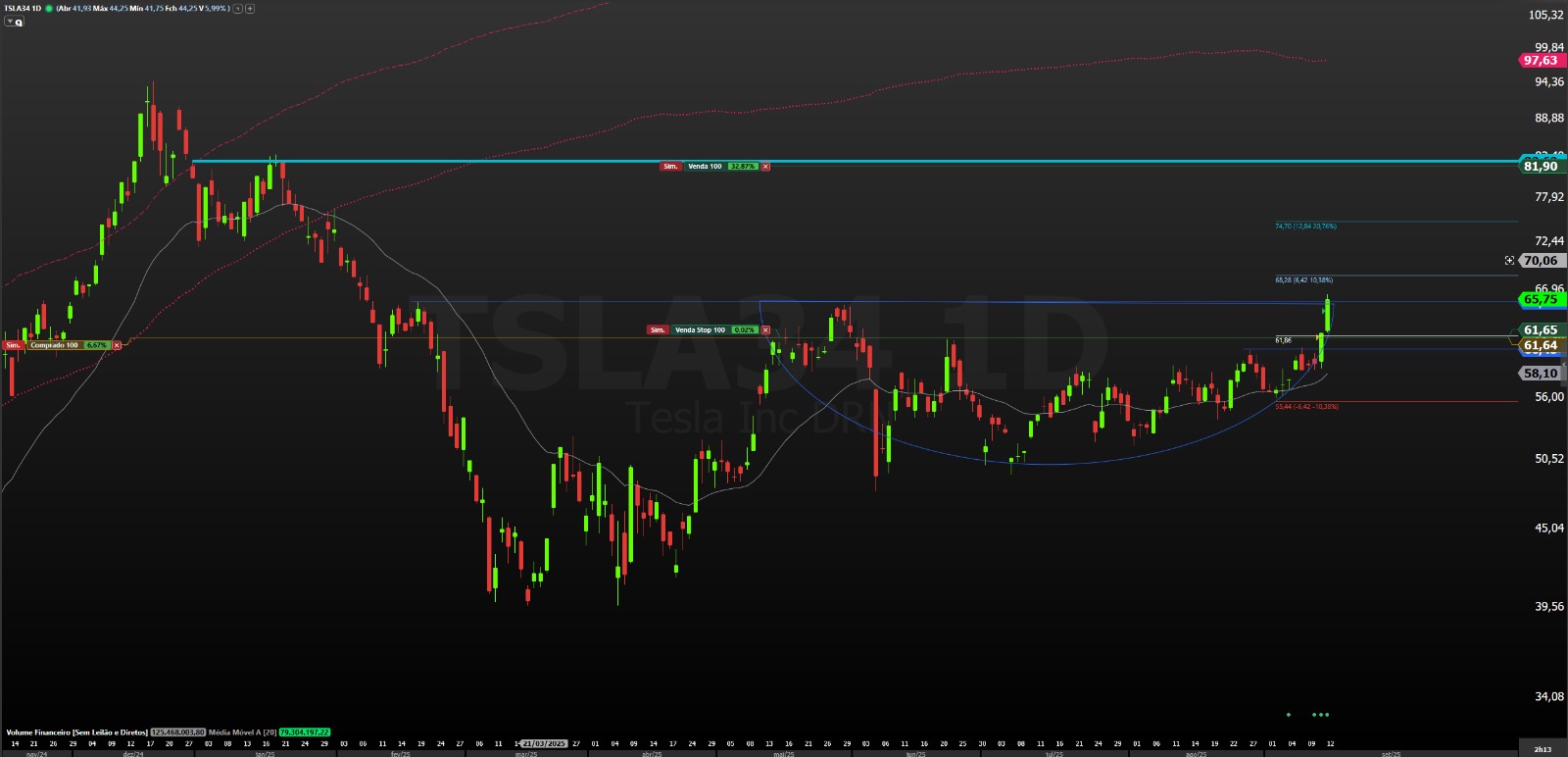Close the Comprado 100 position with X
This screenshot has height=757, width=1568.
117,345
